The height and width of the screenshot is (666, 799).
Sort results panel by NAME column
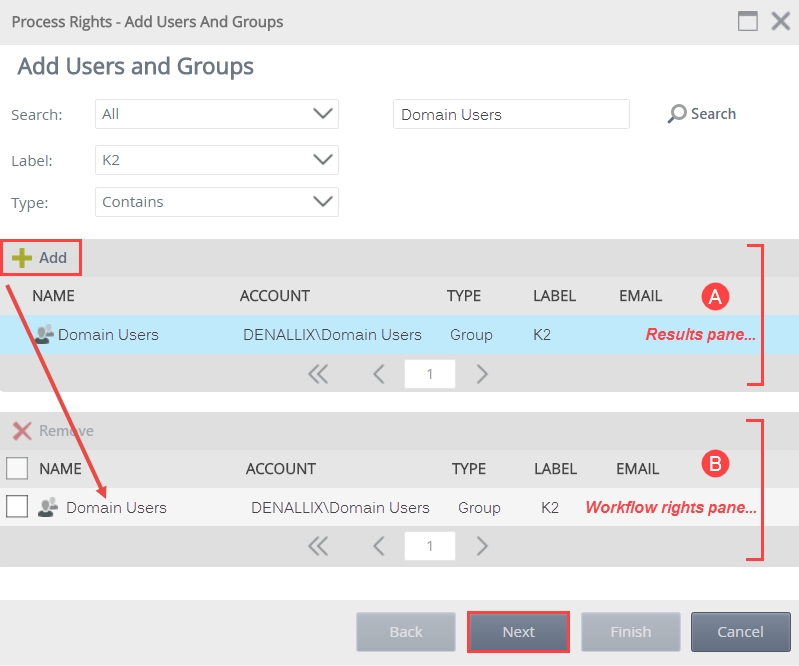click(54, 296)
